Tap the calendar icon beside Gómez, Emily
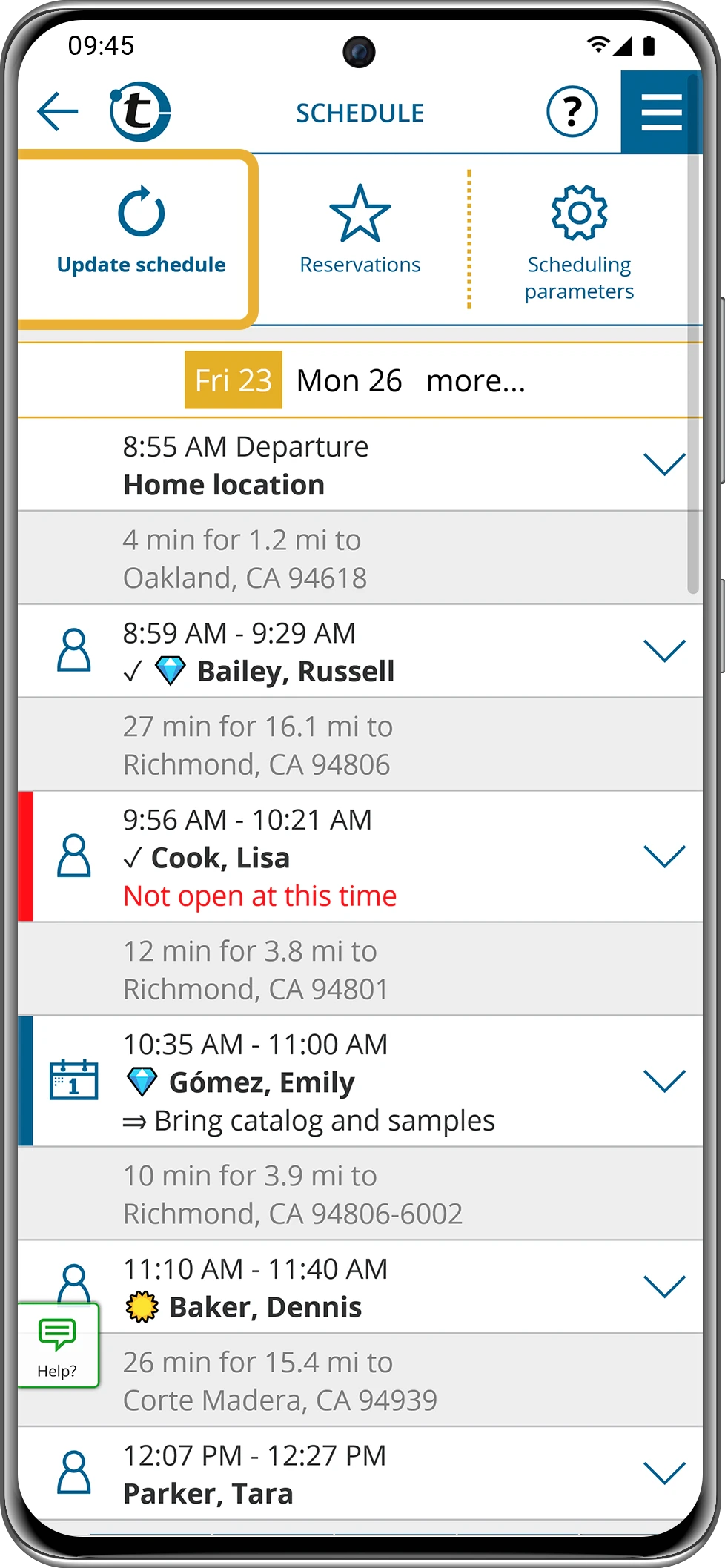The width and height of the screenshot is (725, 1568). (73, 1079)
